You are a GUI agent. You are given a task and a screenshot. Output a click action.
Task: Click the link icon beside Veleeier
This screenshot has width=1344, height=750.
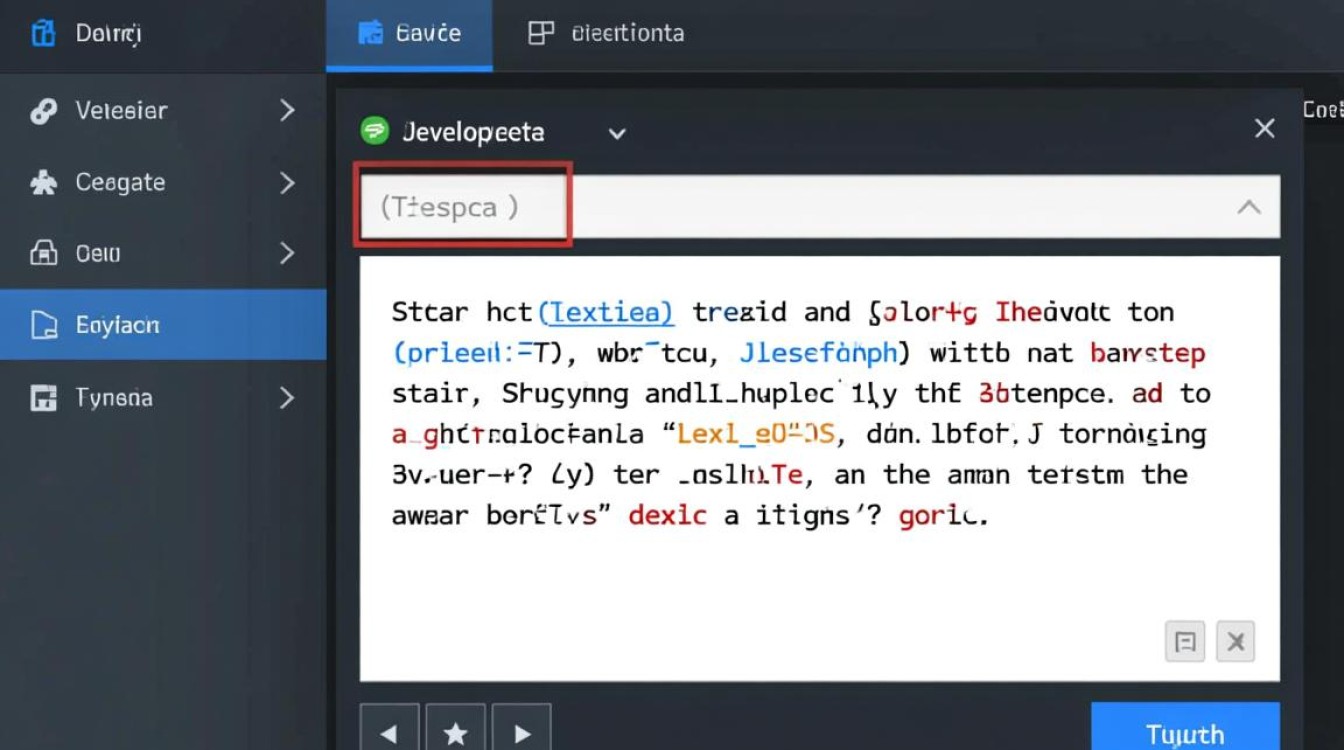[43, 111]
